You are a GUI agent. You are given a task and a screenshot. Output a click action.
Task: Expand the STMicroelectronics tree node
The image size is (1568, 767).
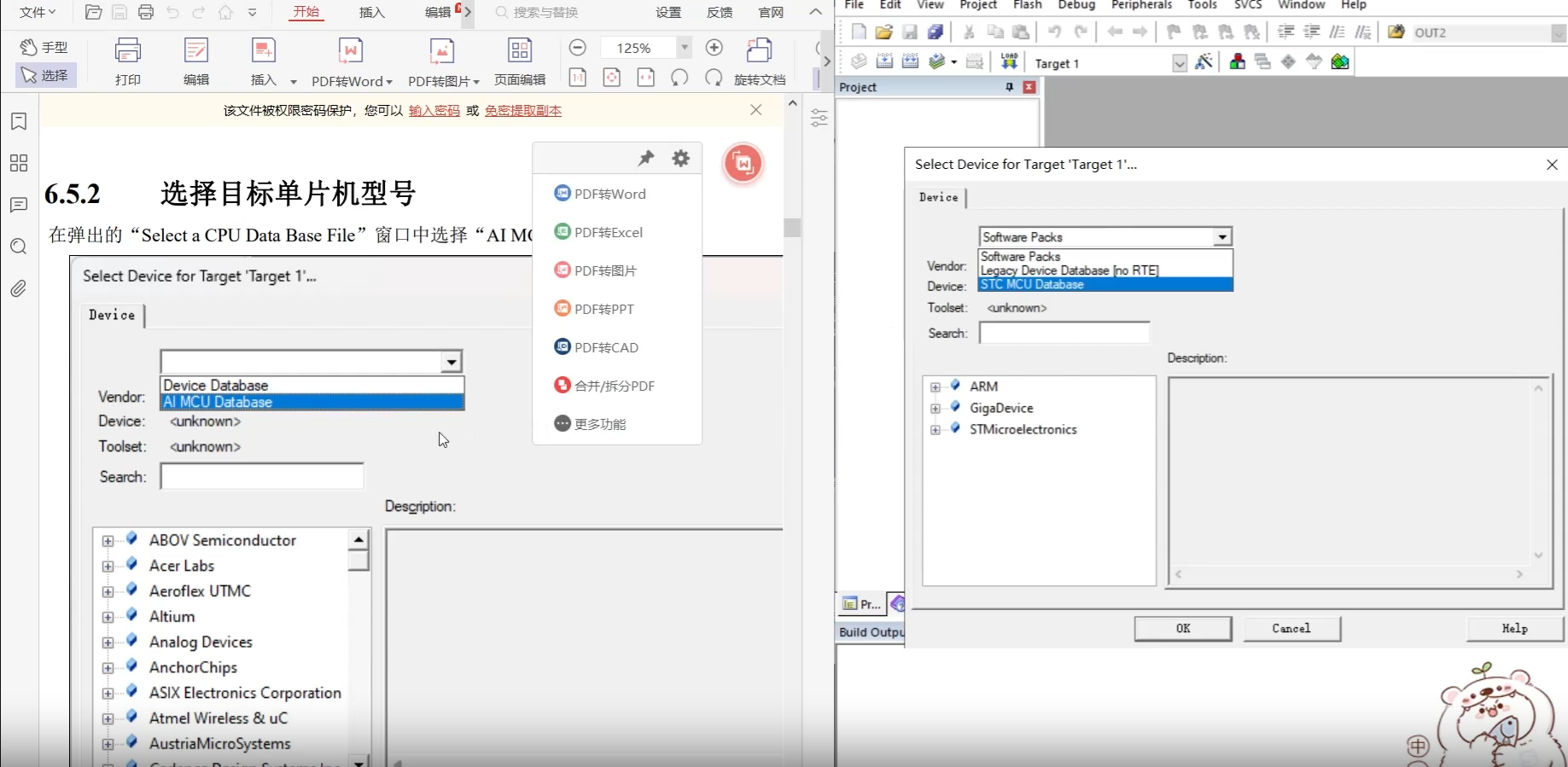pyautogui.click(x=936, y=429)
